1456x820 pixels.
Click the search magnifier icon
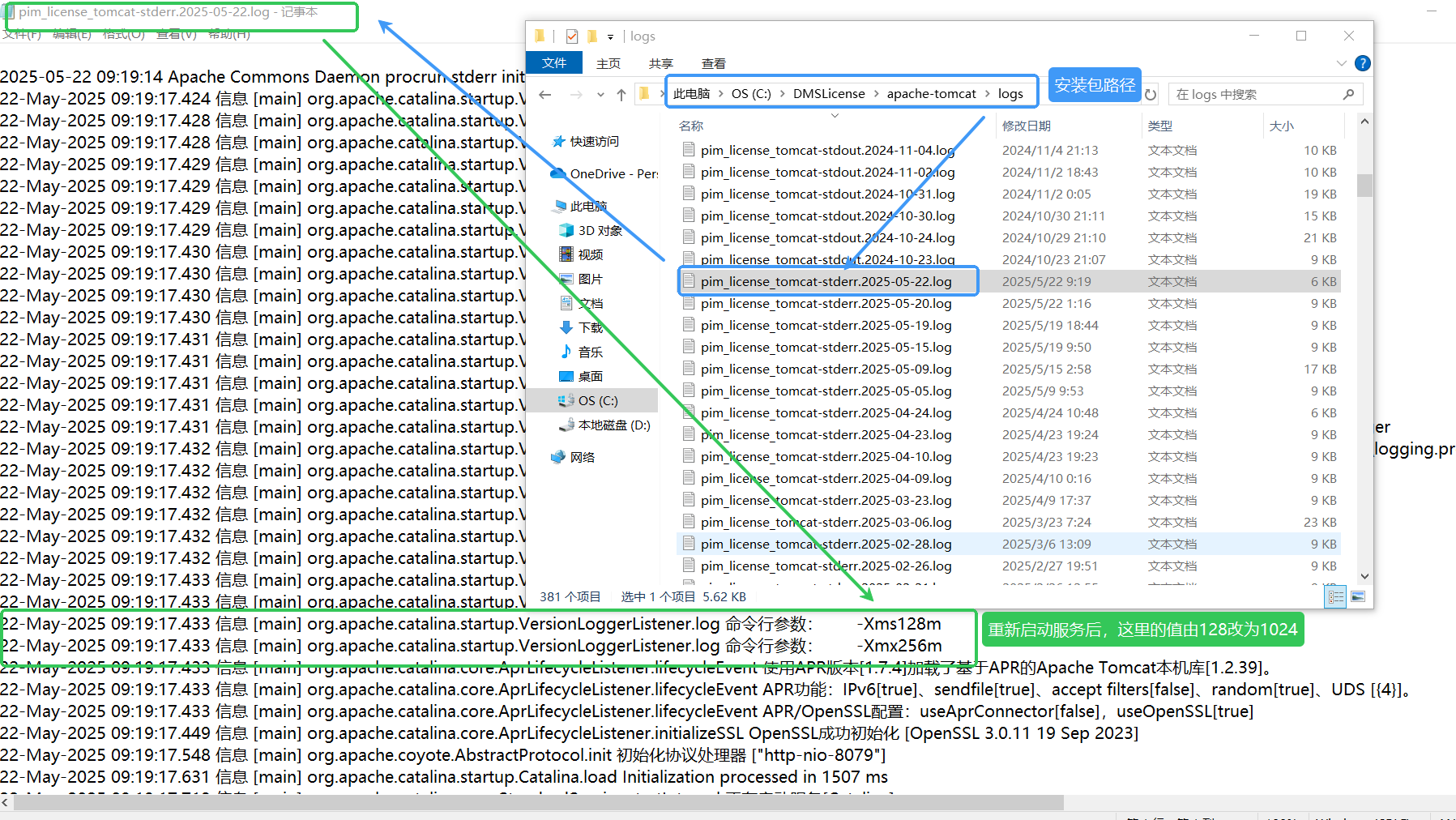coord(1348,94)
